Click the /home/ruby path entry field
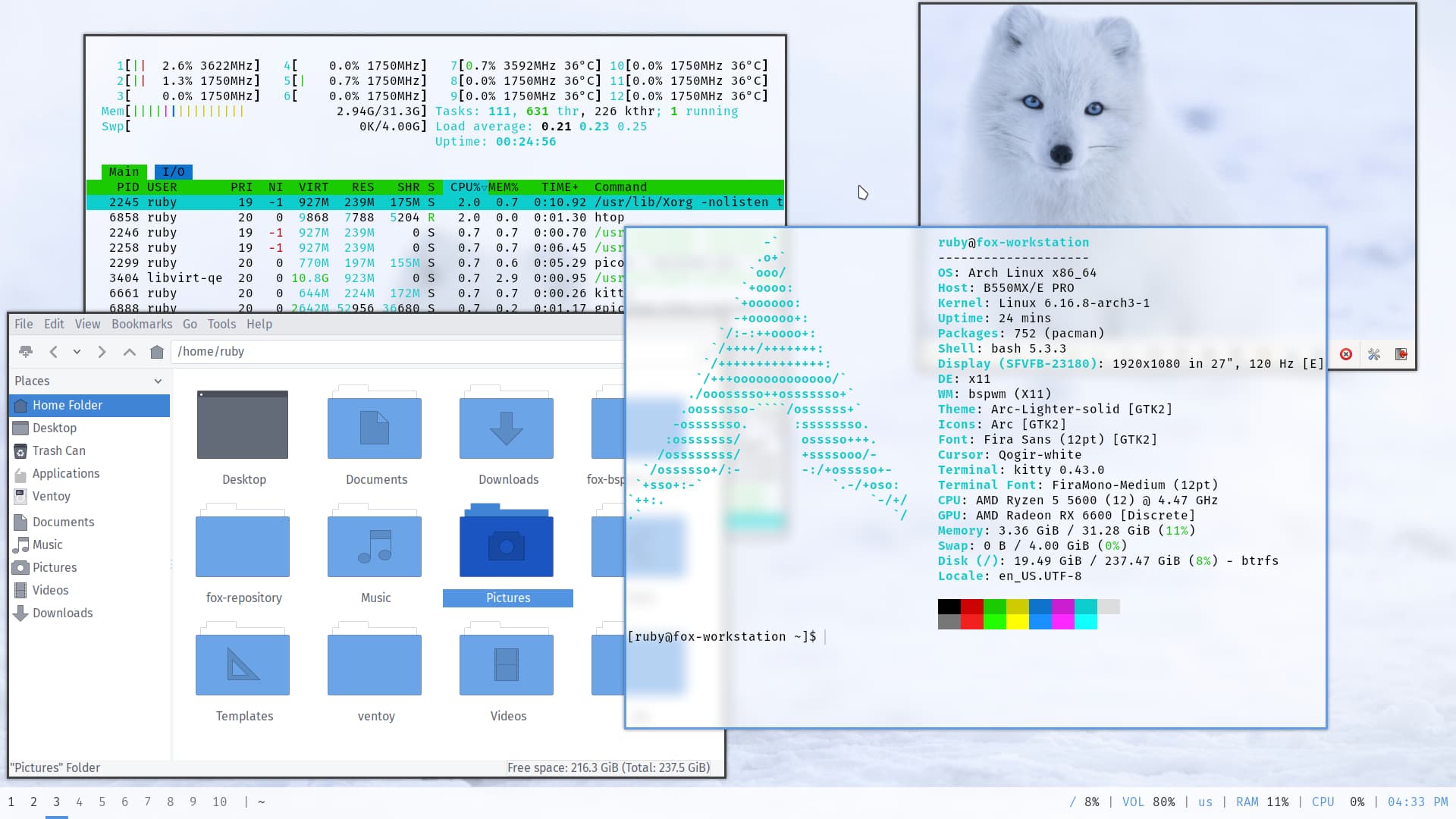Viewport: 1456px width, 819px height. pos(394,352)
